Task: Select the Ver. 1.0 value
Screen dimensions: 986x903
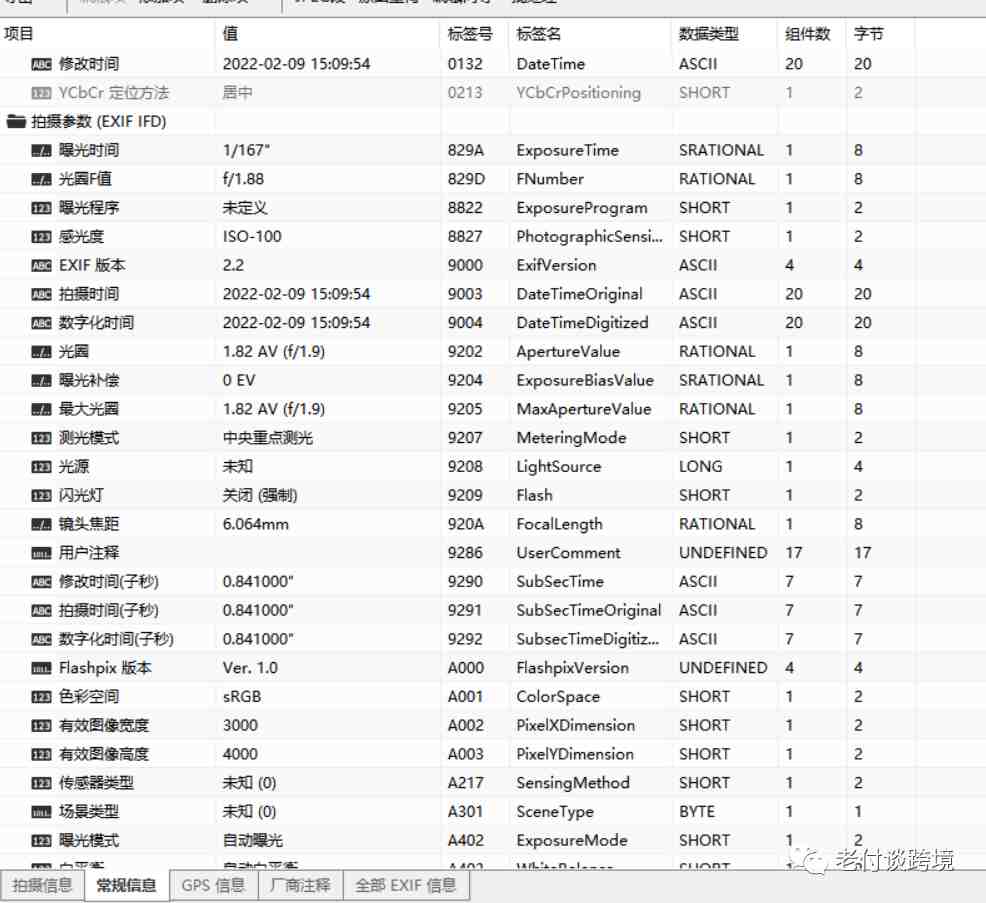Action: click(x=250, y=668)
